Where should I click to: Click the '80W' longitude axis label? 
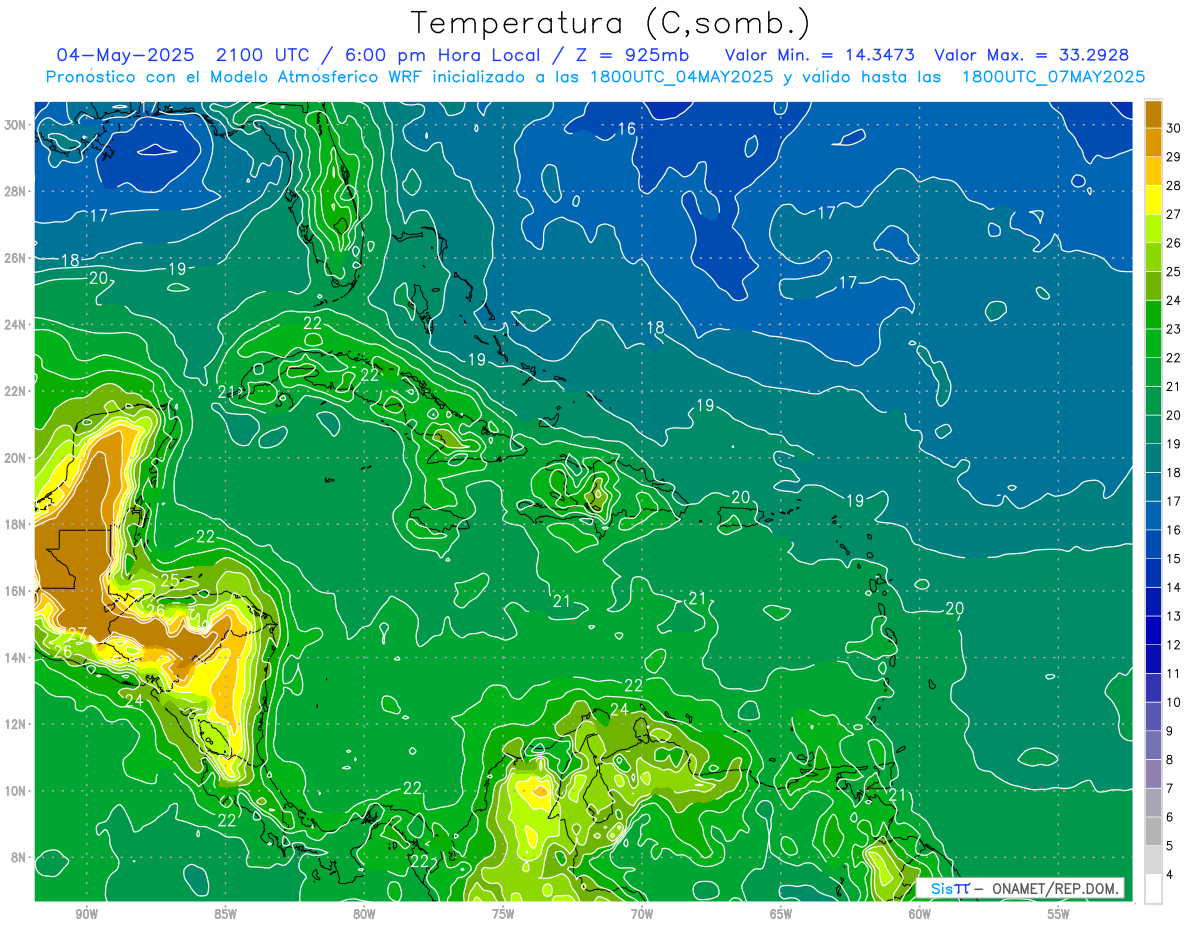click(364, 914)
